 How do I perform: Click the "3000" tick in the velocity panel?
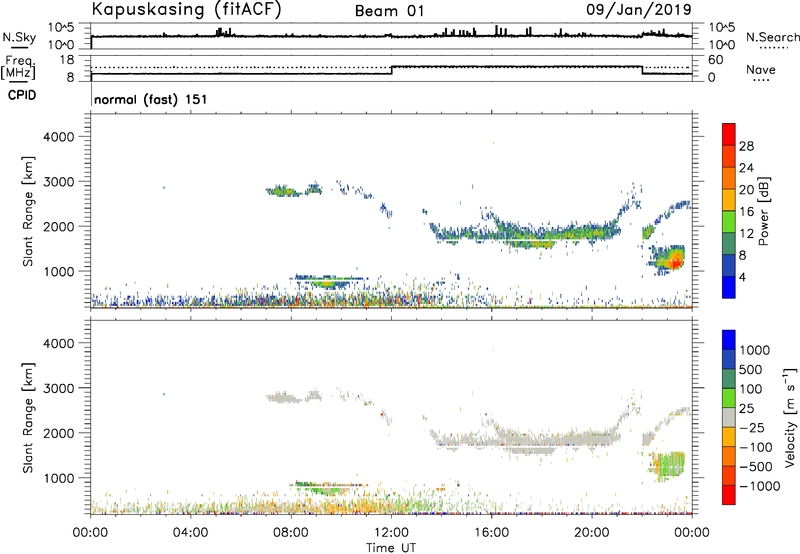click(59, 388)
